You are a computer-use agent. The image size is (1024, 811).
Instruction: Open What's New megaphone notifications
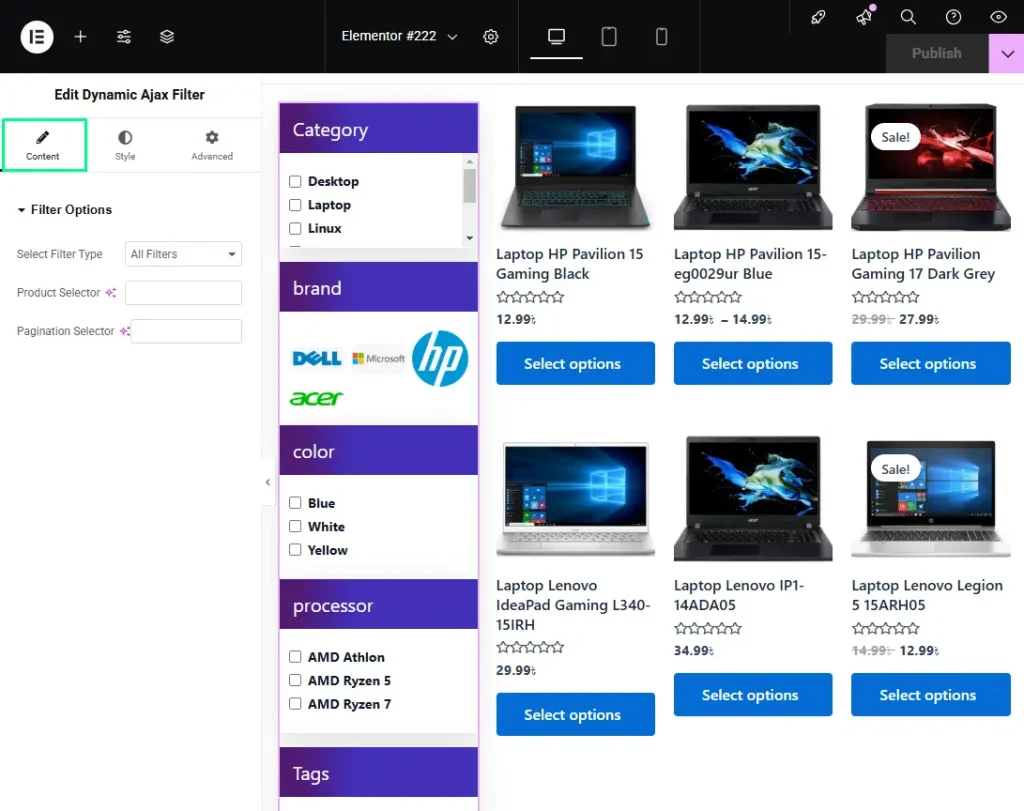864,17
